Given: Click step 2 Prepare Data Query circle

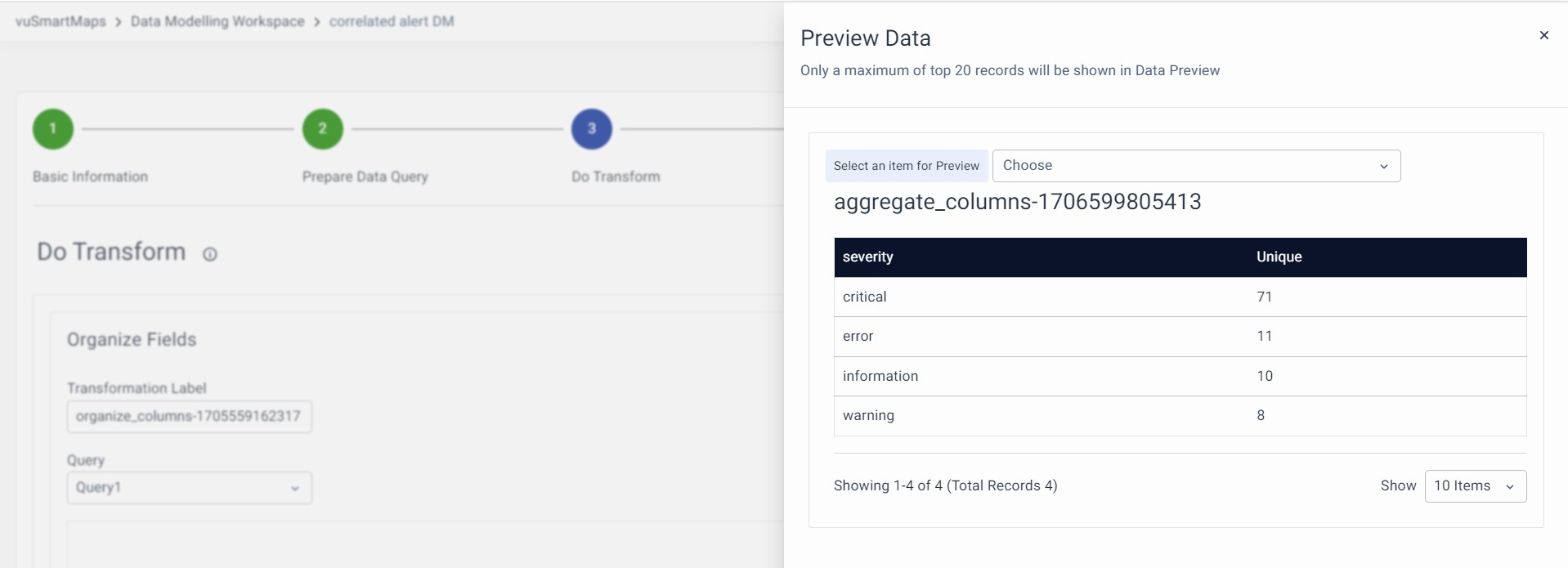Looking at the screenshot, I should (x=323, y=129).
